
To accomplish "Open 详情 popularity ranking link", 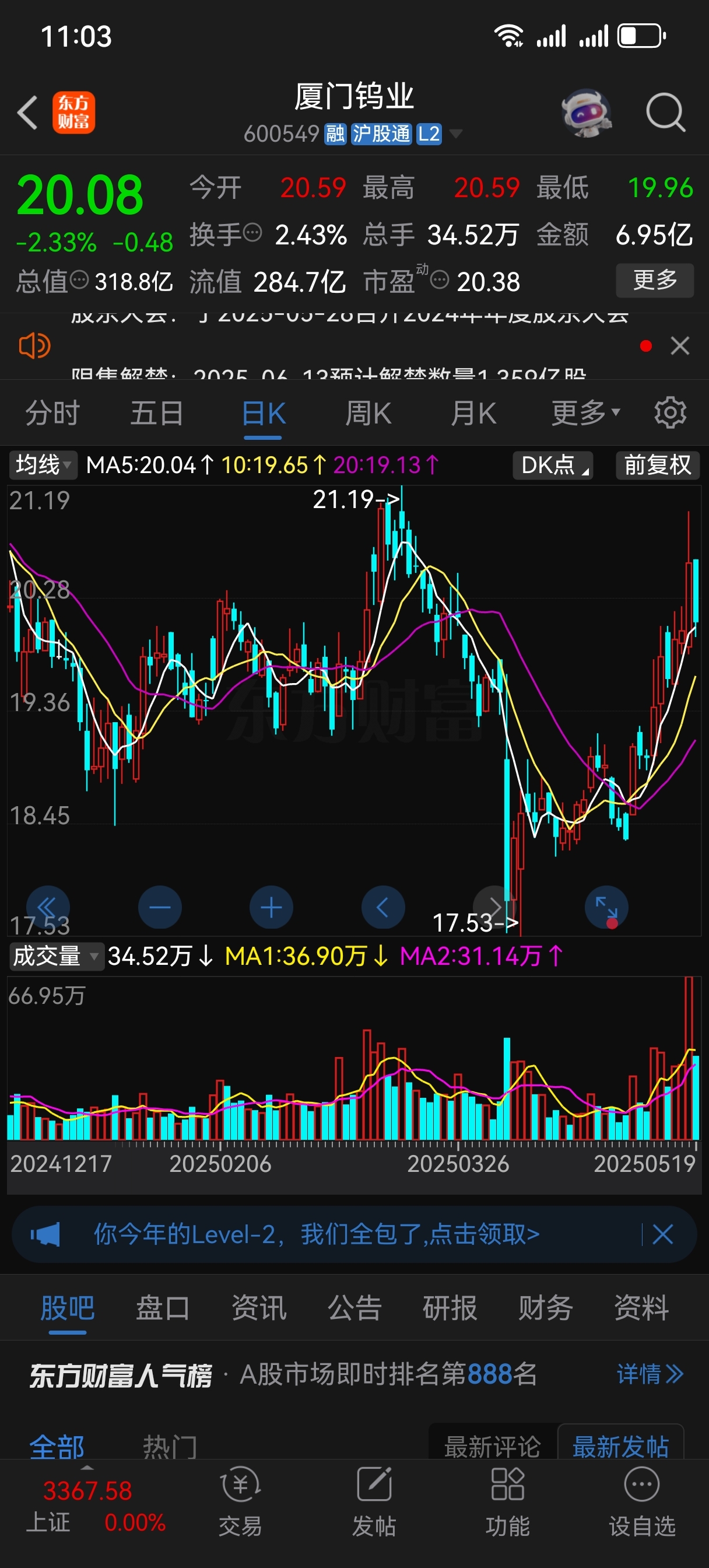I will (650, 1374).
